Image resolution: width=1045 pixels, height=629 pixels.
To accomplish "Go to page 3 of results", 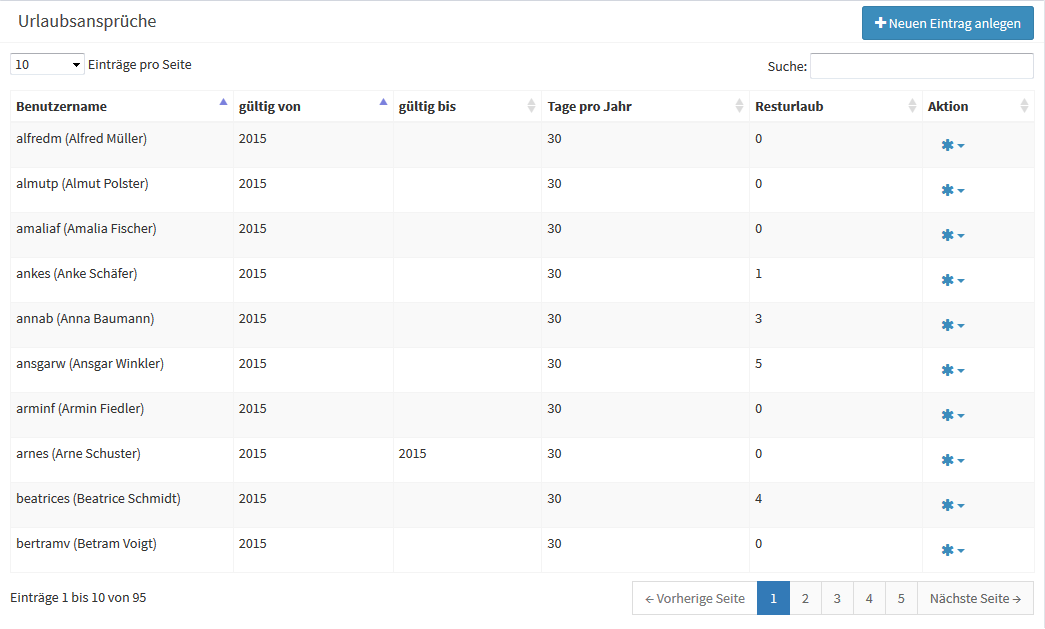I will pyautogui.click(x=837, y=599).
